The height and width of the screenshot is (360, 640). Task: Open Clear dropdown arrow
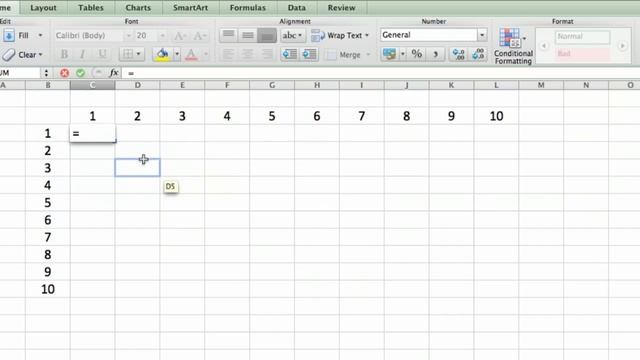pyautogui.click(x=40, y=55)
